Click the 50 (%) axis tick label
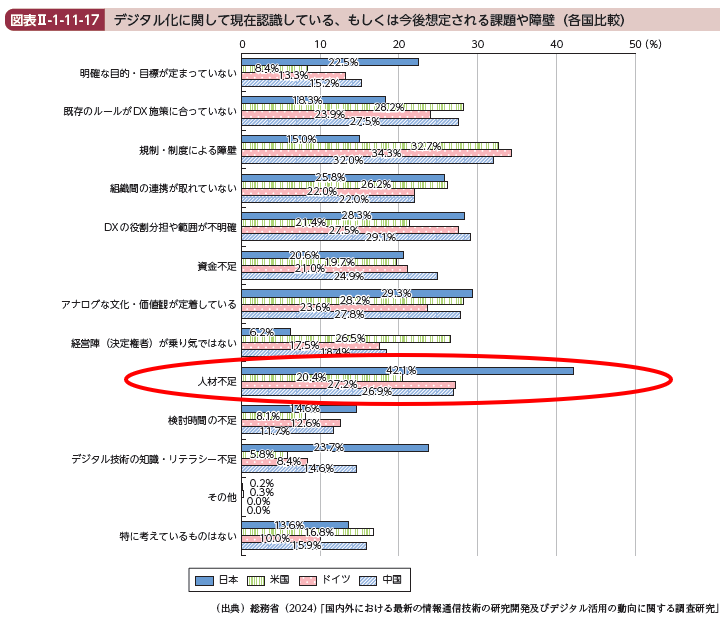 pos(645,44)
